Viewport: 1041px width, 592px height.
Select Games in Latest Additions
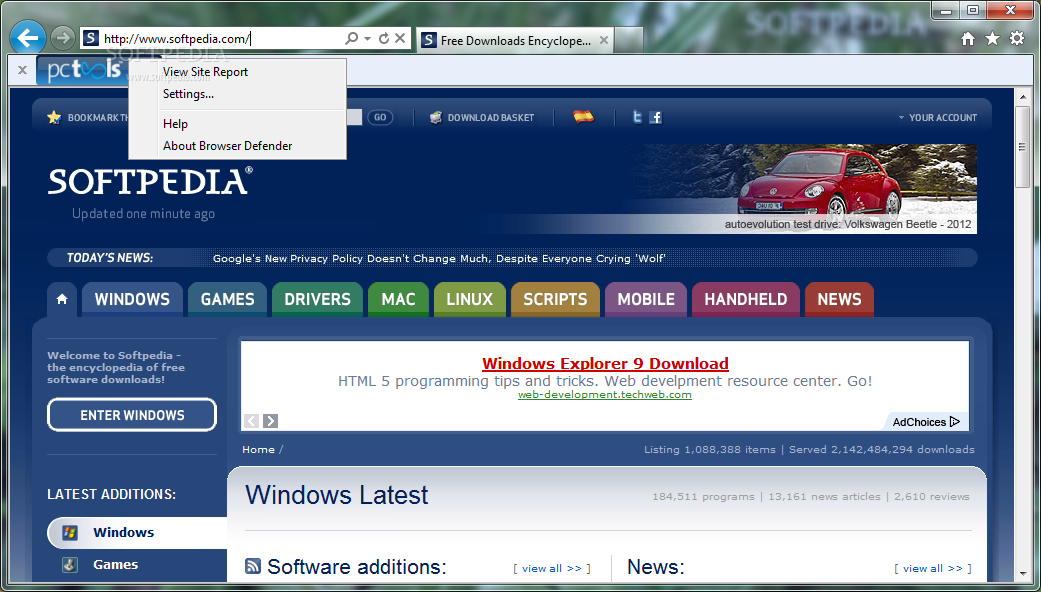pyautogui.click(x=116, y=564)
